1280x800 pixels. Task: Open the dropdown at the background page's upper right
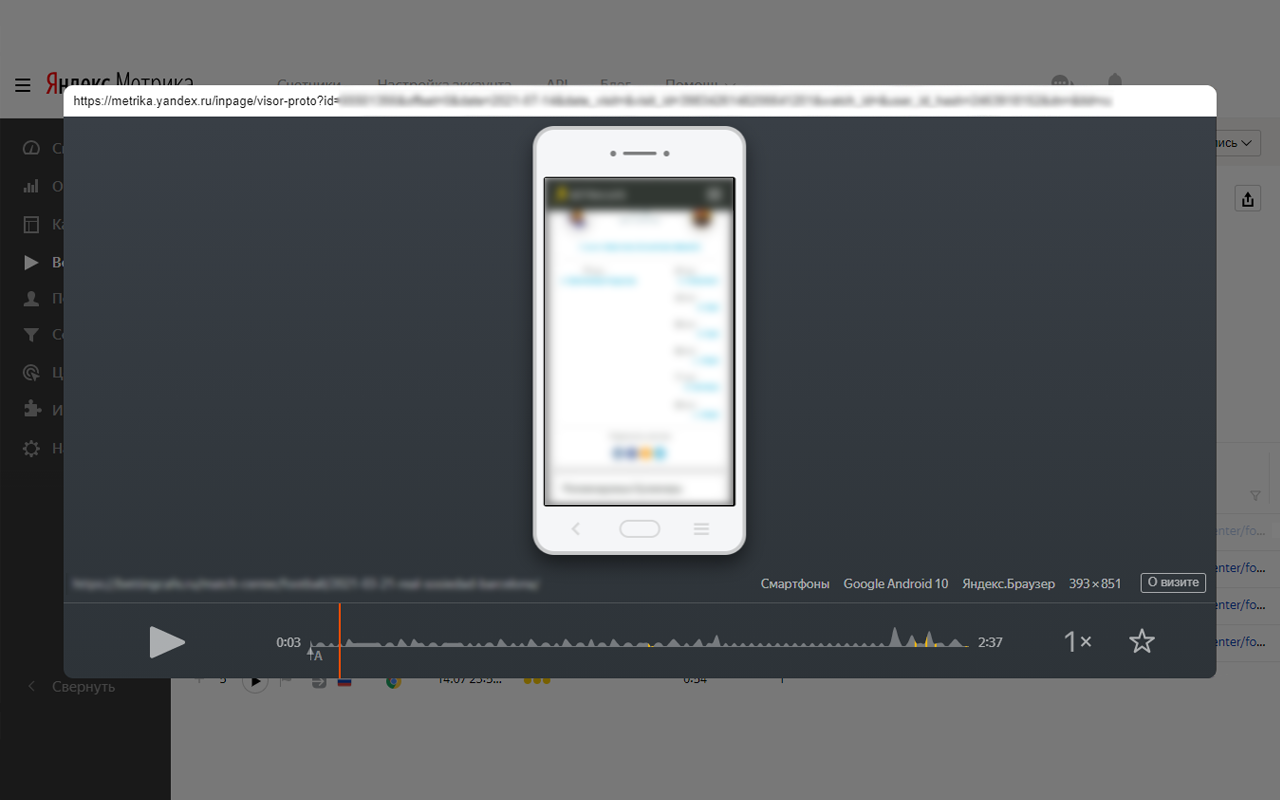click(1239, 143)
